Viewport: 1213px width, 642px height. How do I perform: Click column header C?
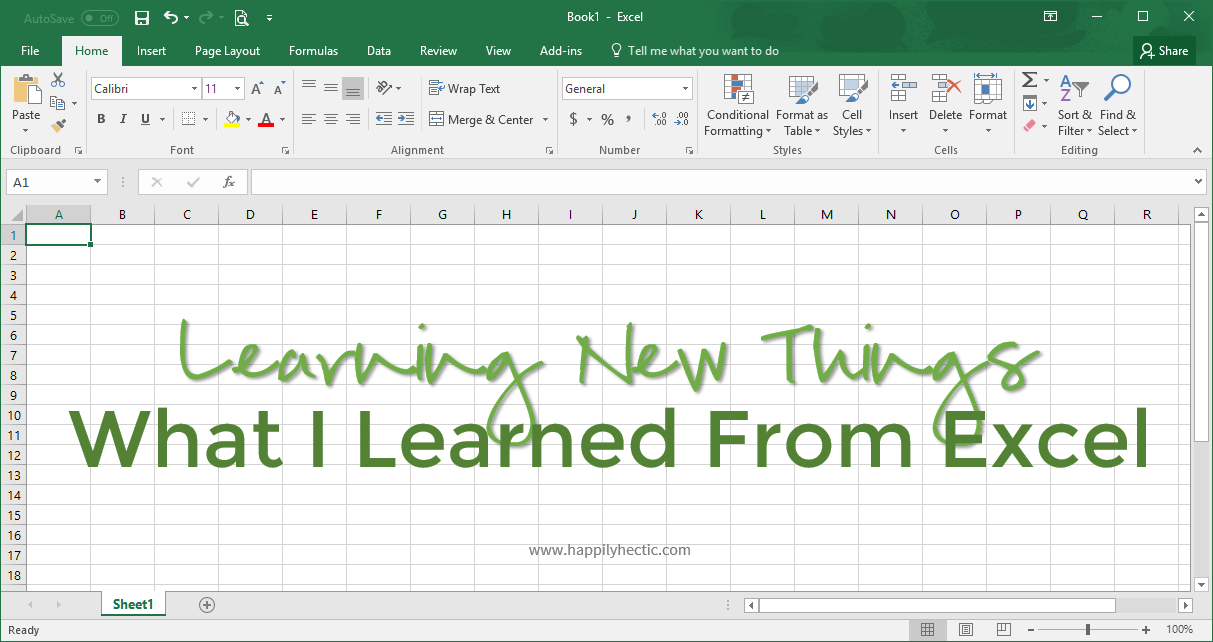pyautogui.click(x=186, y=214)
